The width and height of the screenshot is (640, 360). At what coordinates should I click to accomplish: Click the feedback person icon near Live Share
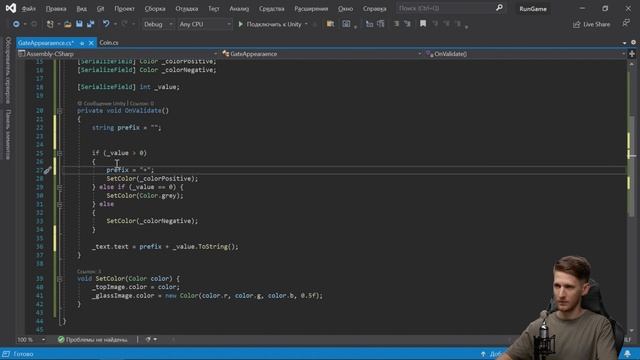click(626, 24)
